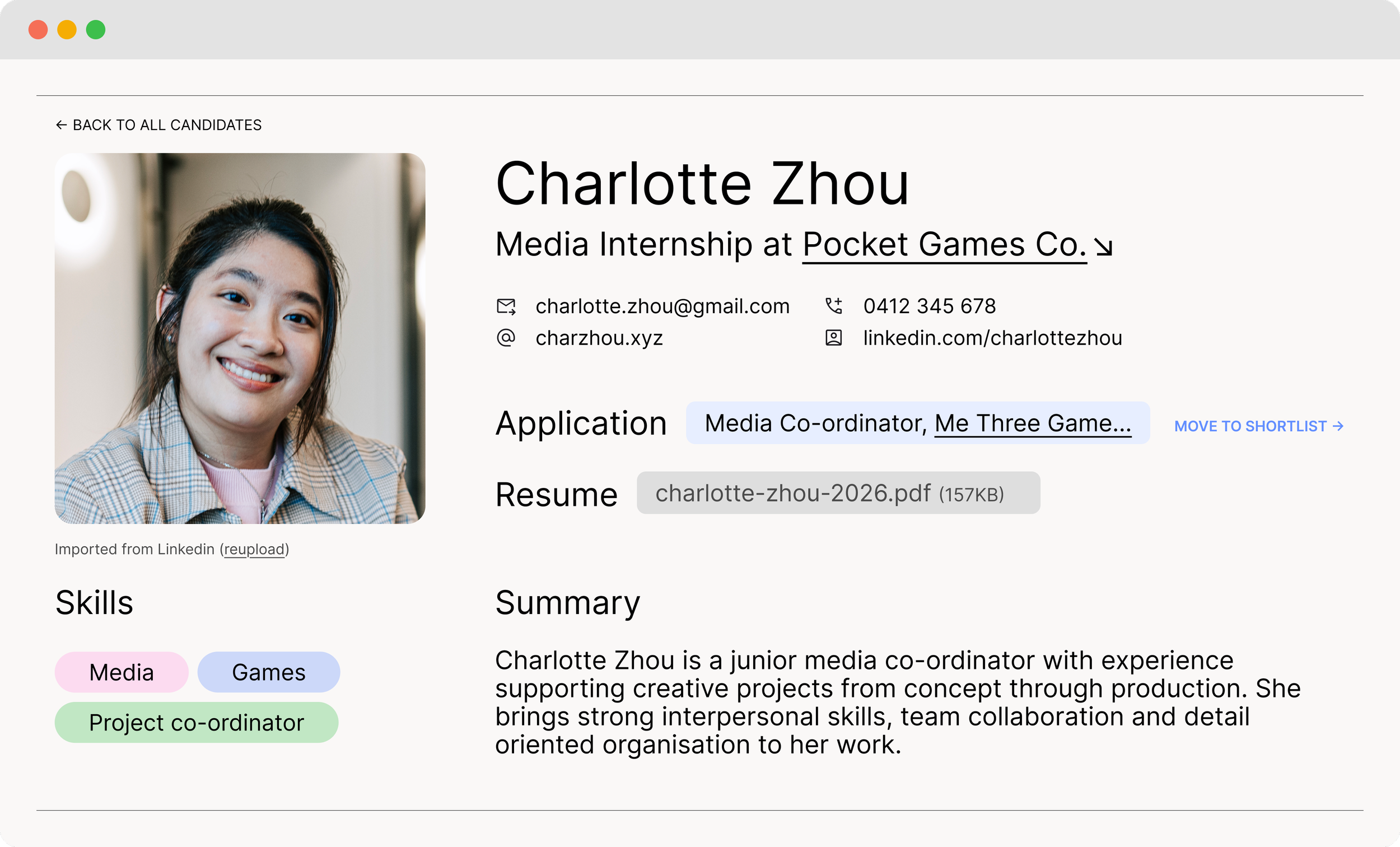The image size is (1400, 847).
Task: Click the Resume label
Action: click(x=556, y=494)
